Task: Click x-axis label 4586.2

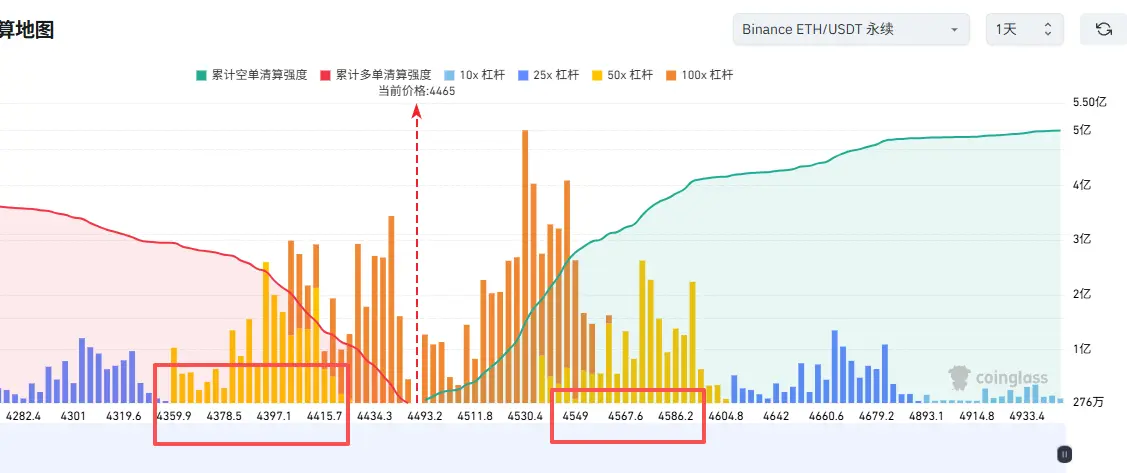Action: [x=676, y=416]
